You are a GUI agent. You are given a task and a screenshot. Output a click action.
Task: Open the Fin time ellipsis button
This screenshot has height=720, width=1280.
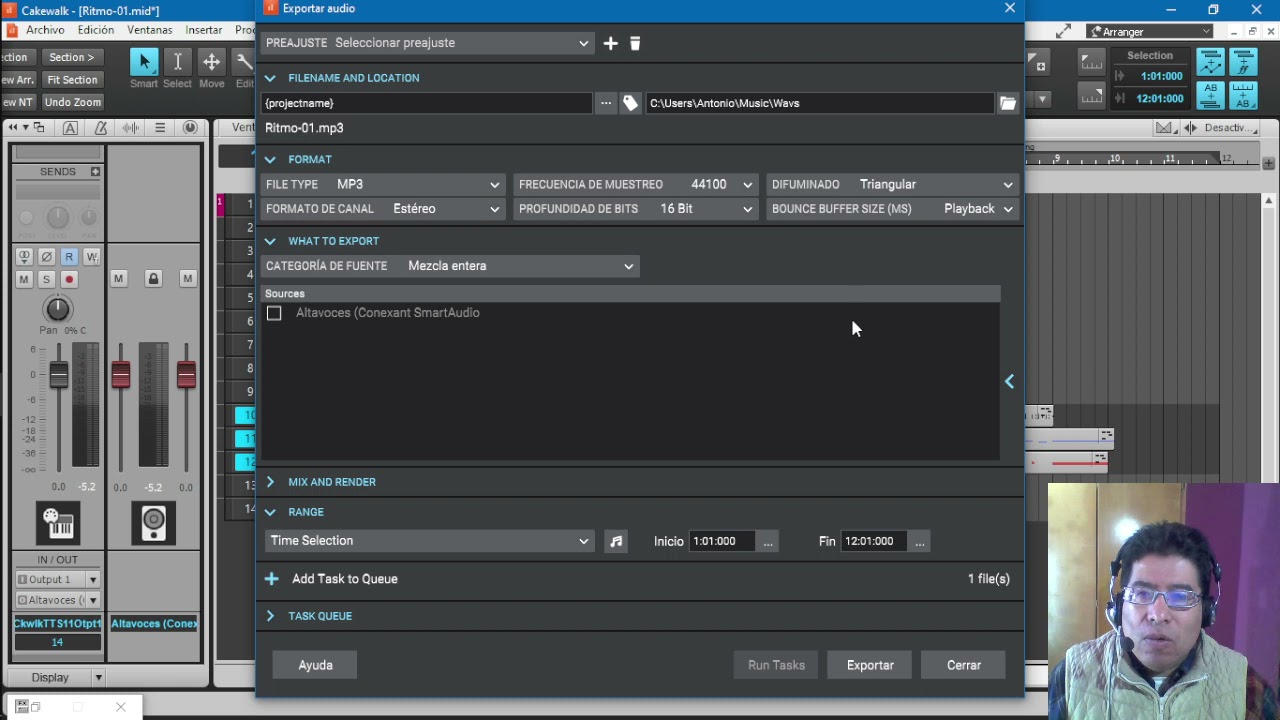[920, 541]
